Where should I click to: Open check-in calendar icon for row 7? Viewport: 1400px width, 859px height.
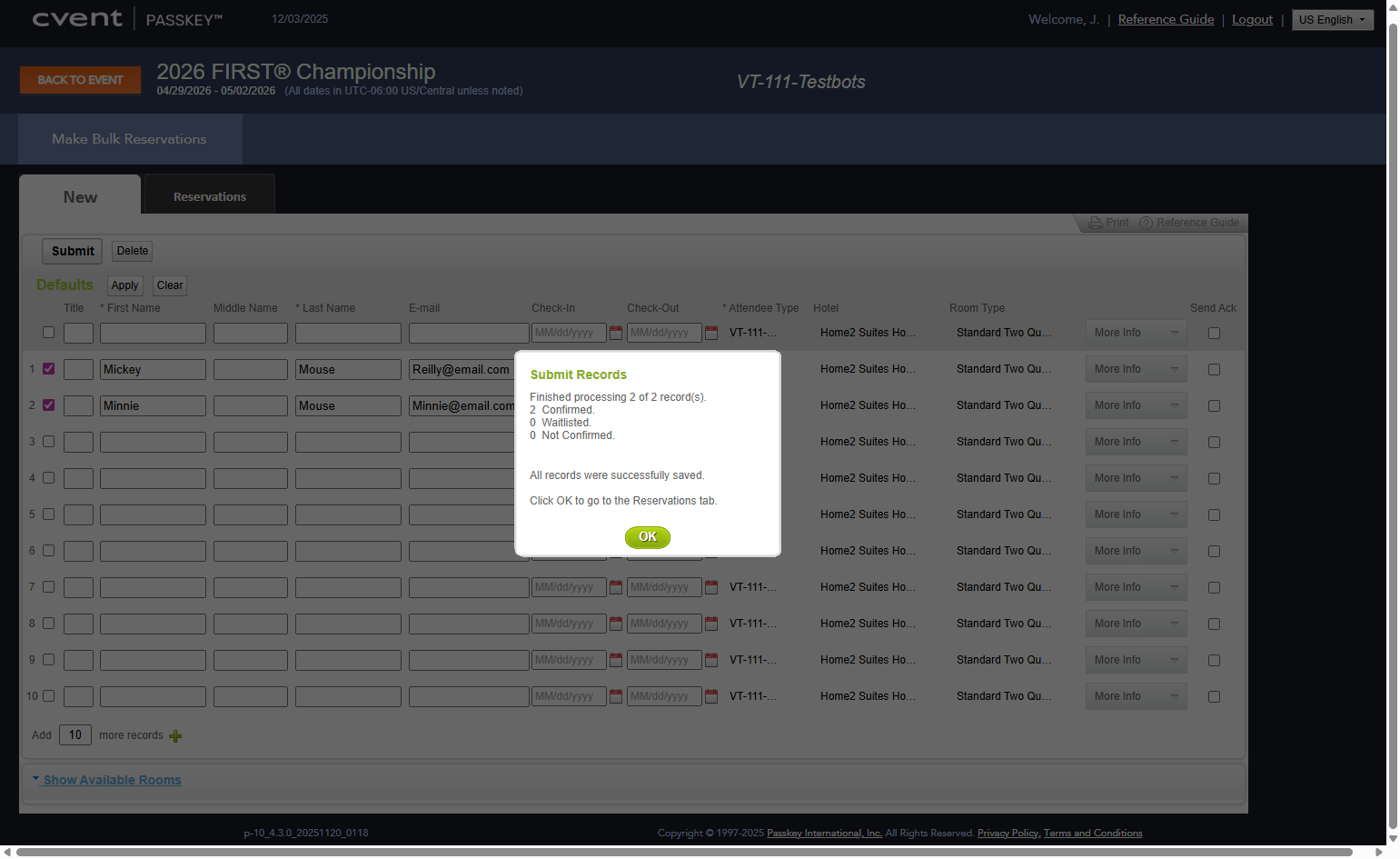pos(616,587)
